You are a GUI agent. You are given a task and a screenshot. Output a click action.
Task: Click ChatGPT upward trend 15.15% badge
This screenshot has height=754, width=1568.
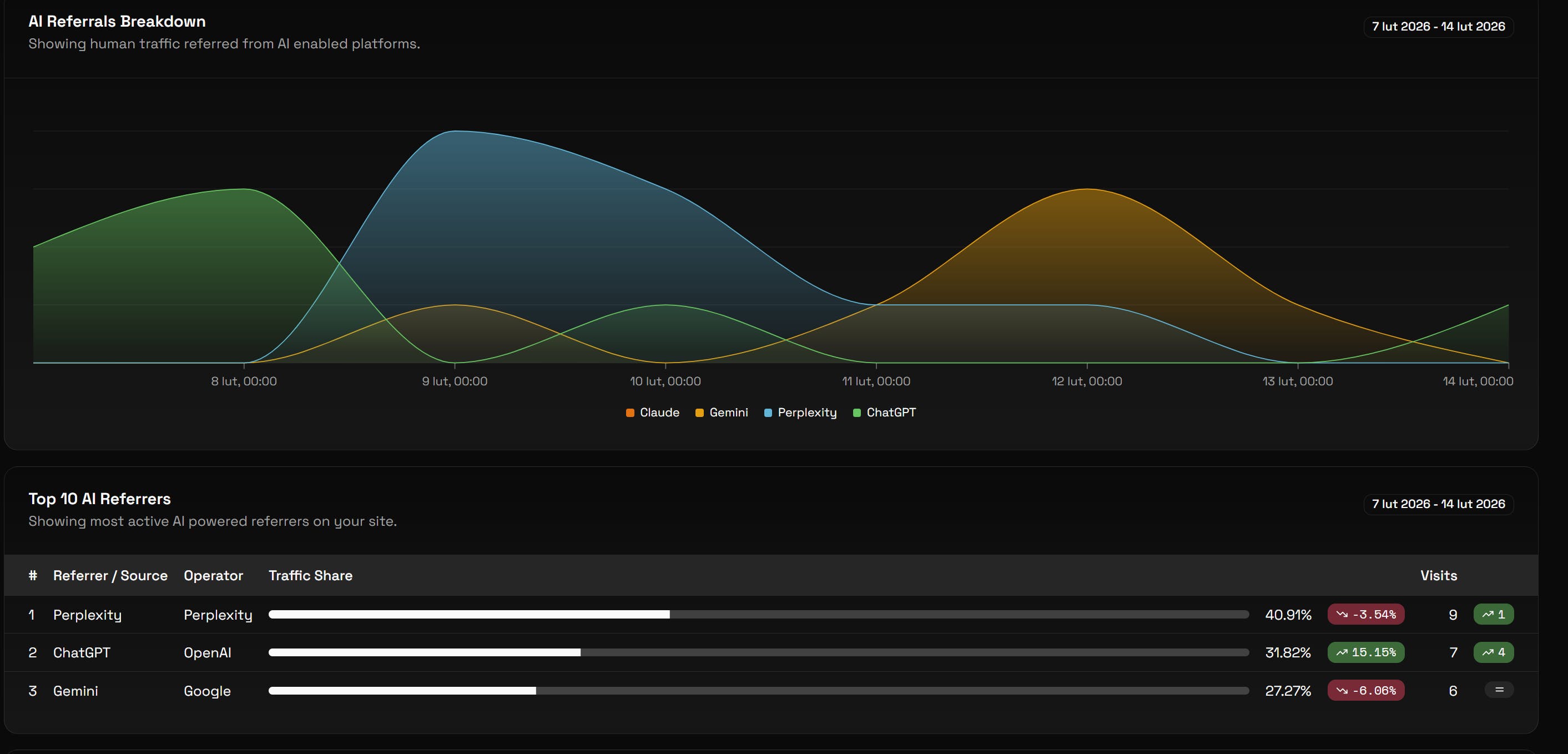coord(1365,652)
